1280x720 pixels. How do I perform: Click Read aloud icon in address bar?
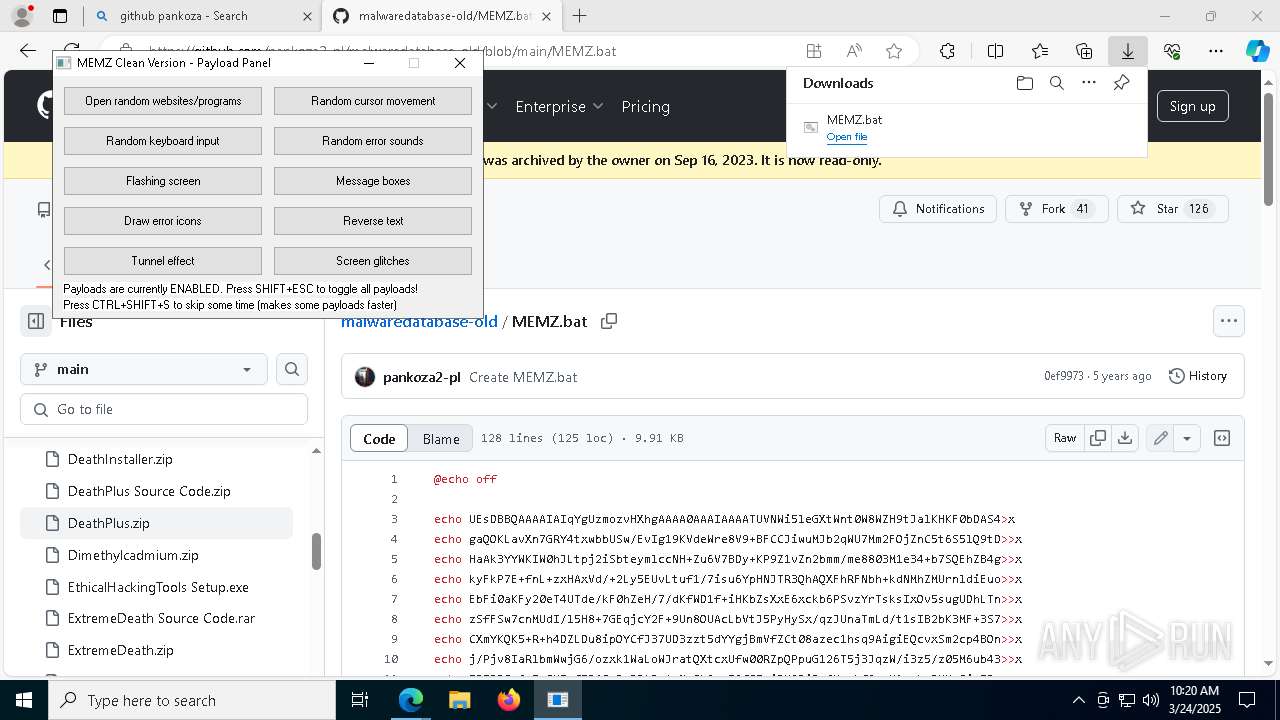tap(854, 51)
